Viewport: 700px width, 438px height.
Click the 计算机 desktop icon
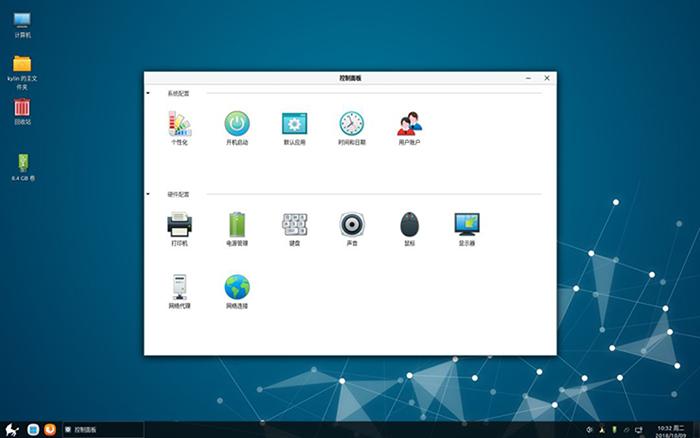pos(22,21)
